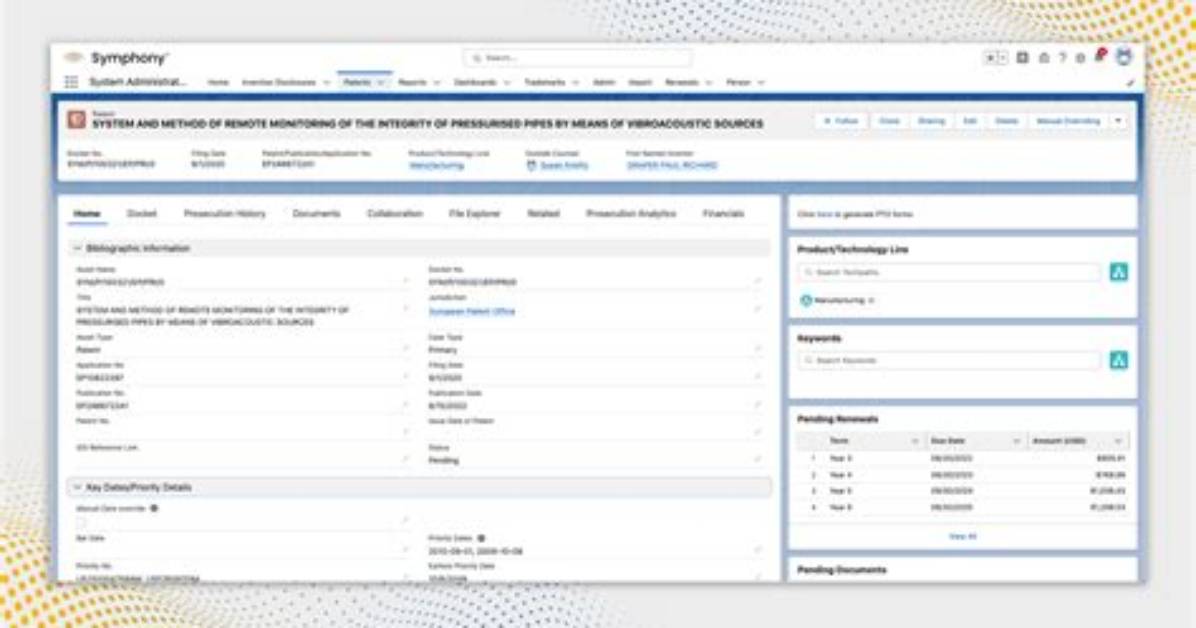Click the patent record icon beside the title
Image resolution: width=1196 pixels, height=628 pixels.
[x=76, y=120]
